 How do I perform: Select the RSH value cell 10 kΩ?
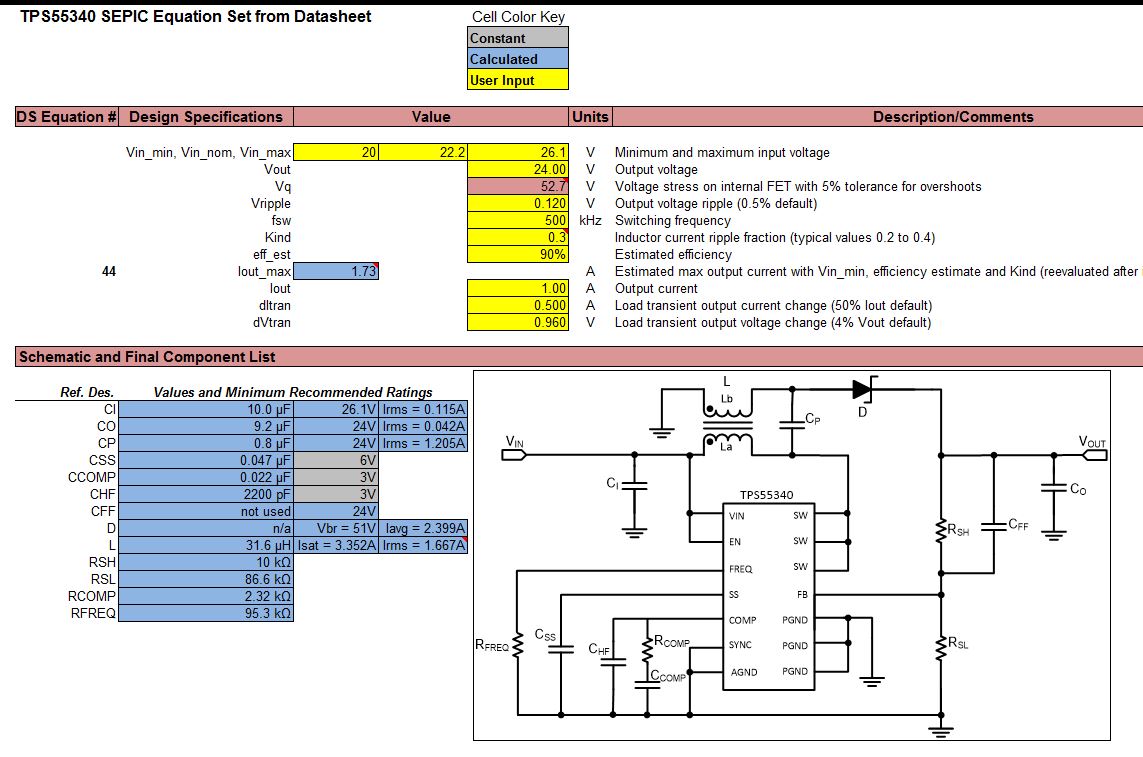coord(206,562)
